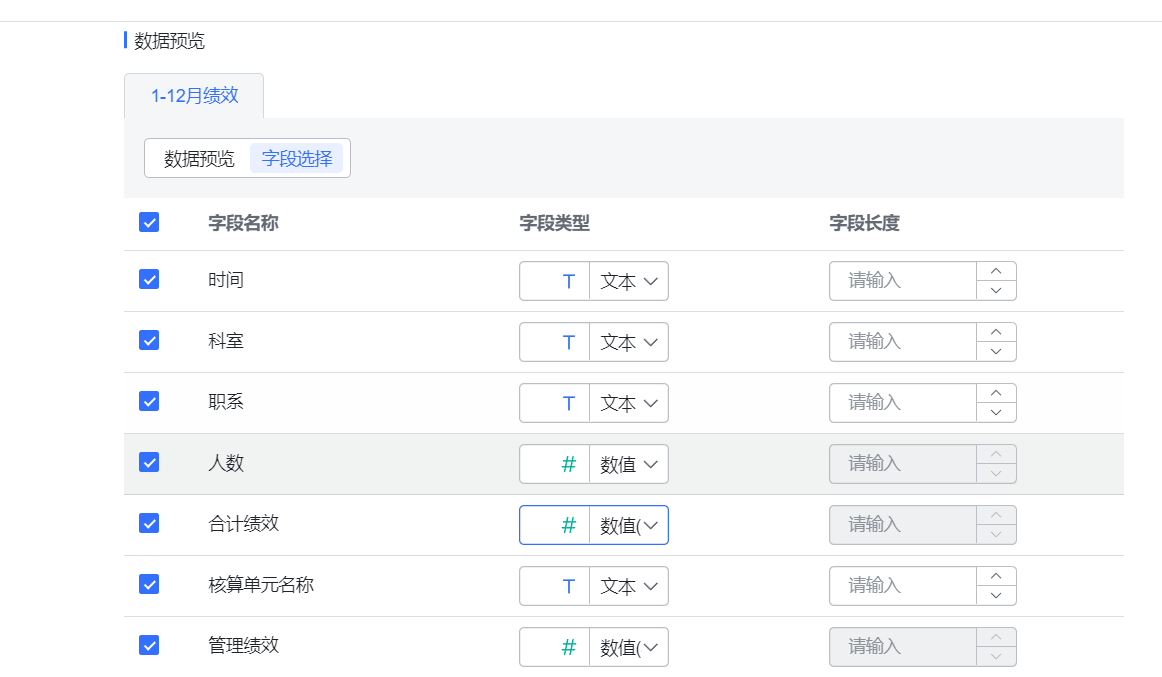Uncheck the 管理绩效 field checkbox
1162x677 pixels.
pyautogui.click(x=149, y=645)
